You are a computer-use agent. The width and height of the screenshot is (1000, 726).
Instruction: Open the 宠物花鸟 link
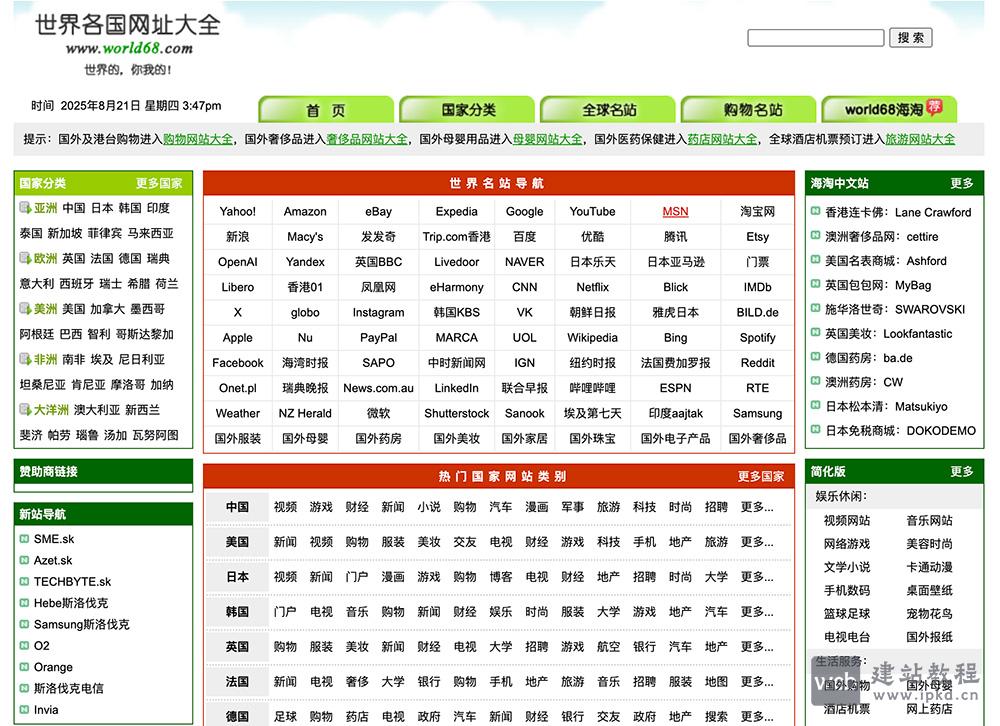(x=929, y=614)
